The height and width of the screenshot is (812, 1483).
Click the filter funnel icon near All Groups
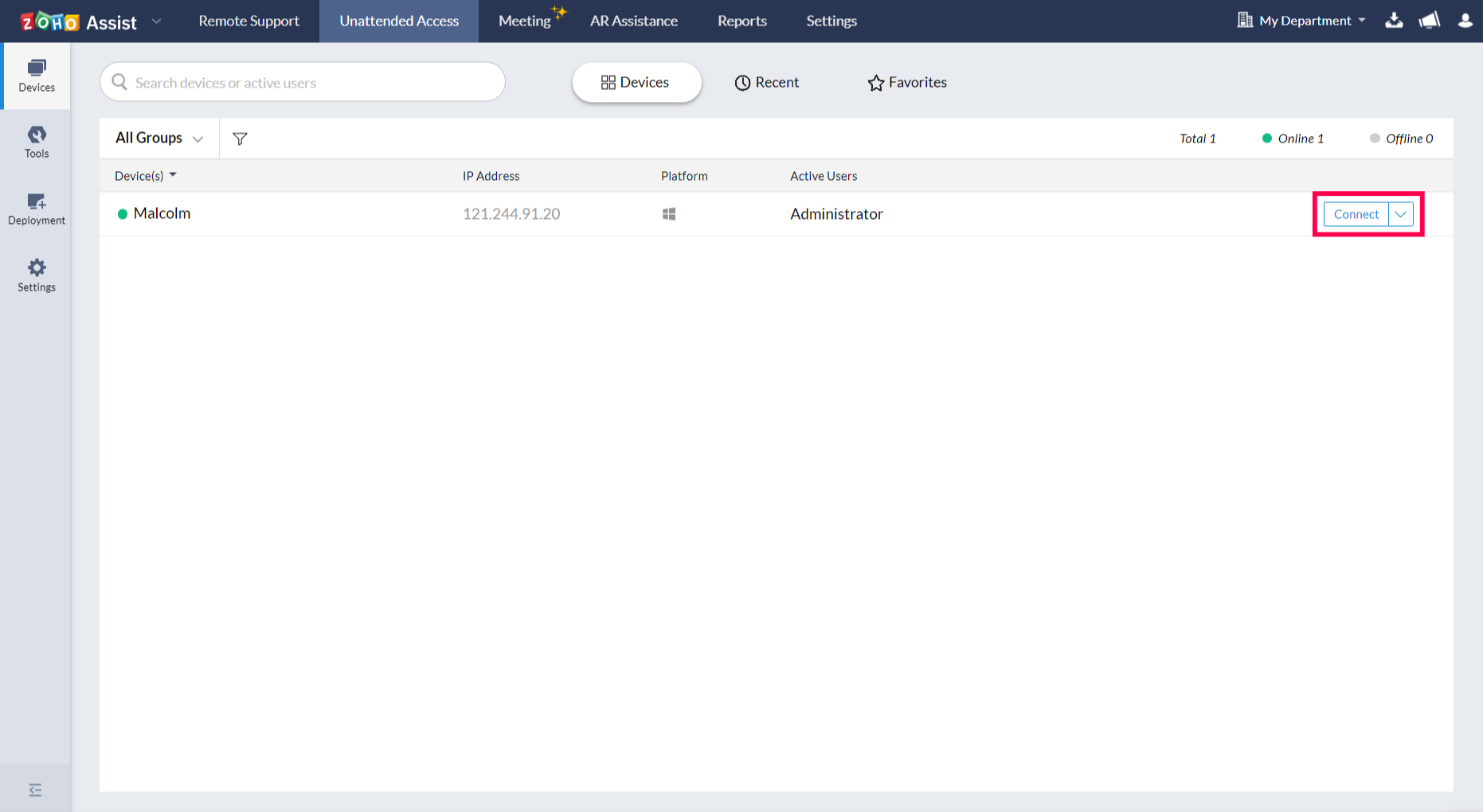coord(240,138)
